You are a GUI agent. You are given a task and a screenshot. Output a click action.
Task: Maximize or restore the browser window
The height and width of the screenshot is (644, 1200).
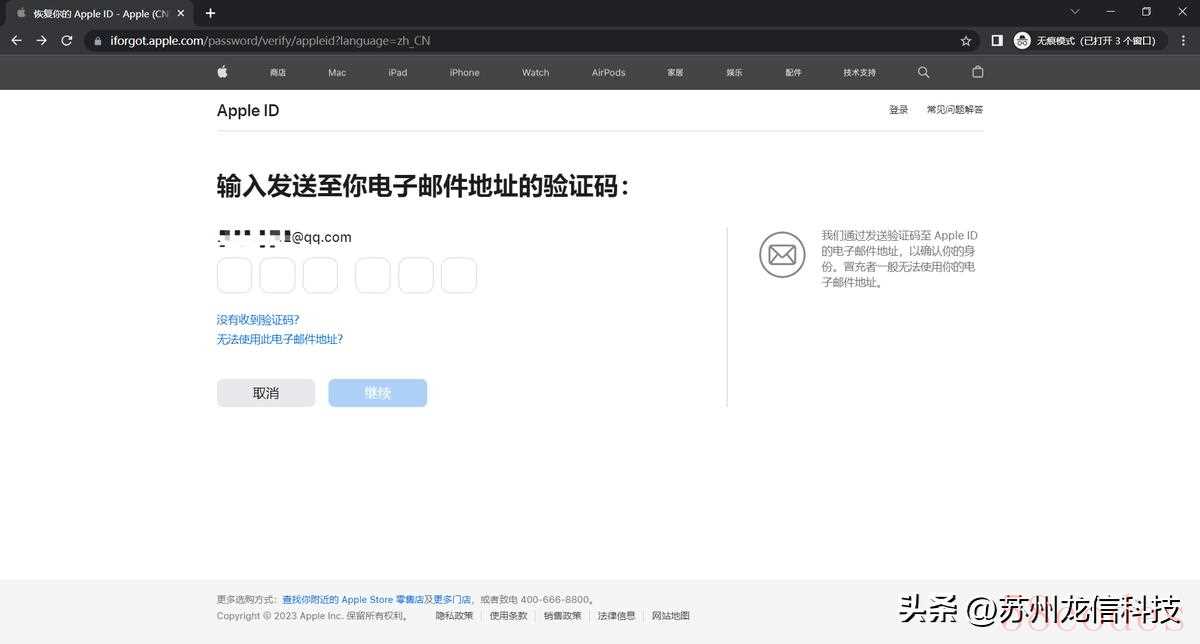tap(1146, 12)
